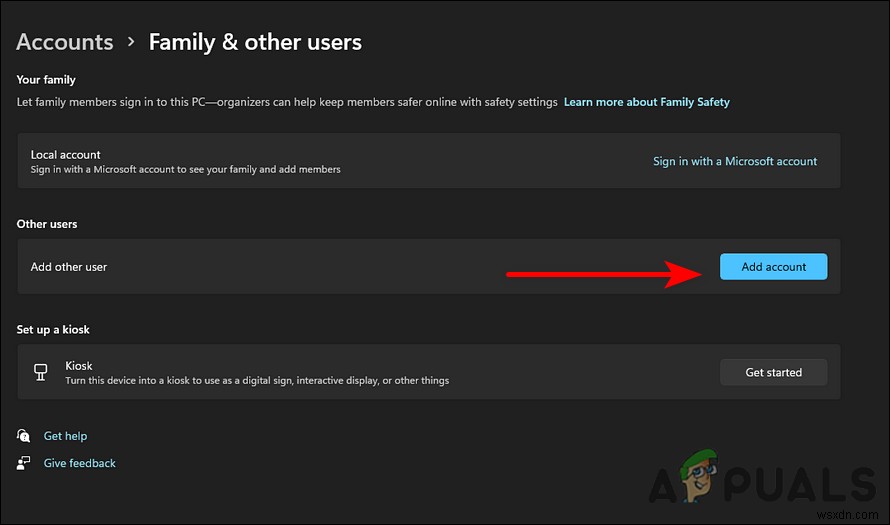Sign in with a Microsoft account
The image size is (890, 525).
(735, 161)
